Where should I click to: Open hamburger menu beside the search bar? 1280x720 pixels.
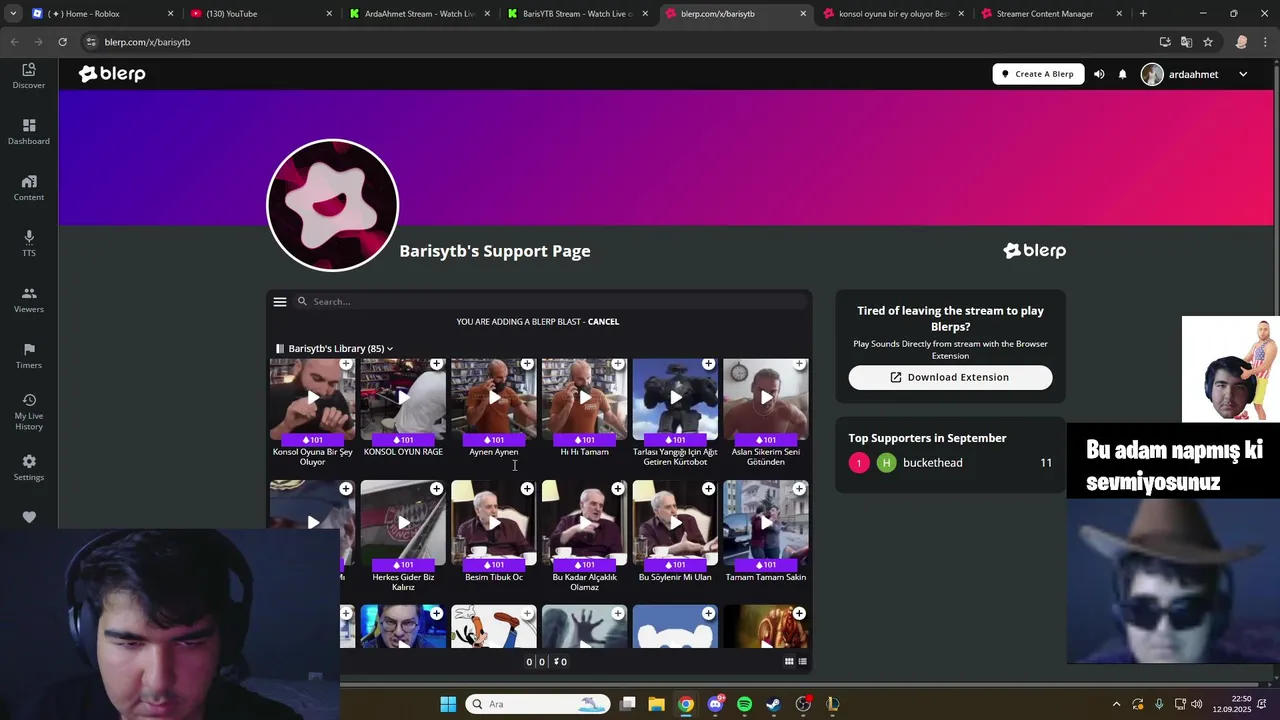click(280, 301)
